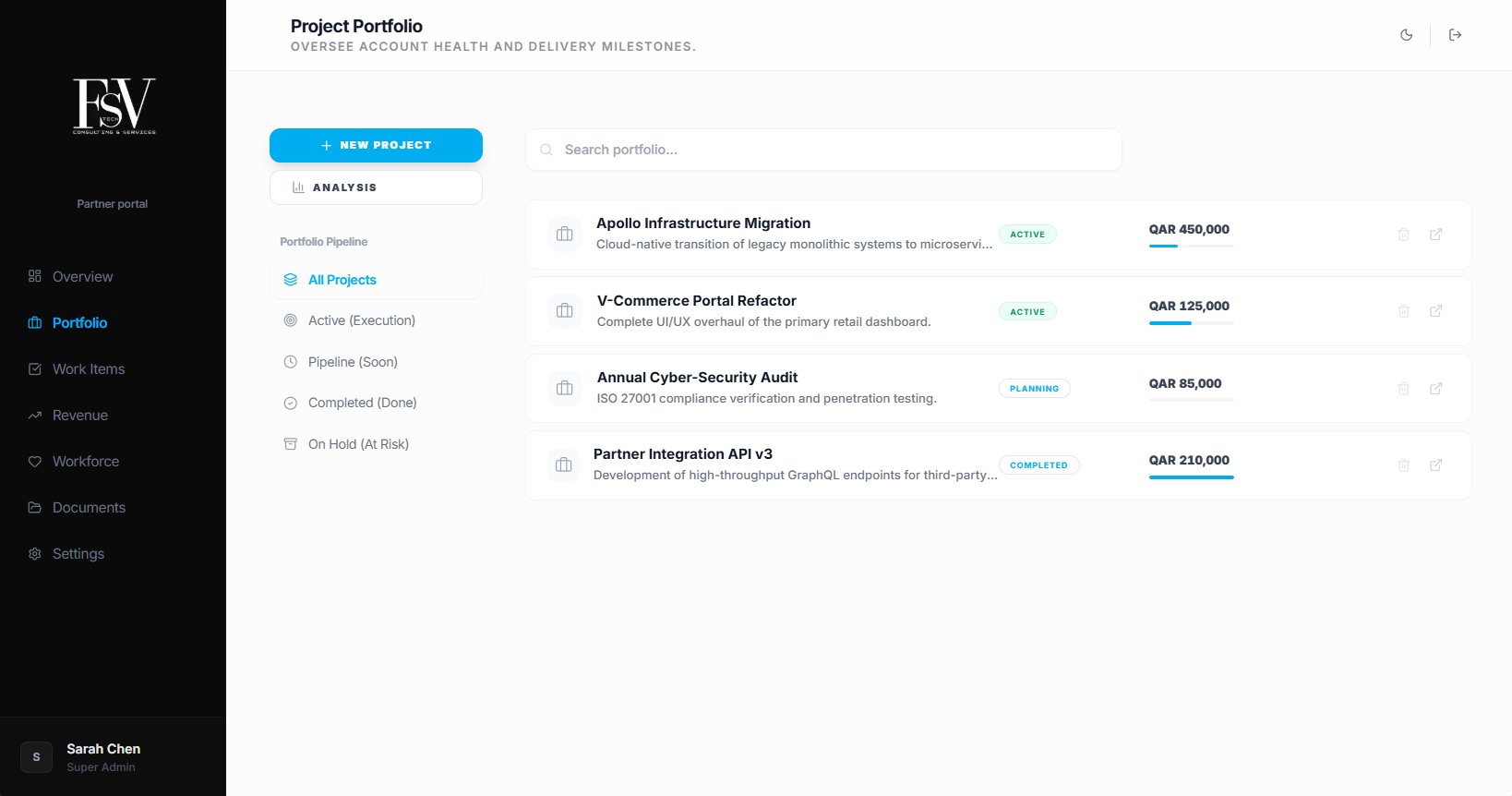Click the FSV Tech logo
The height and width of the screenshot is (796, 1512).
114,106
